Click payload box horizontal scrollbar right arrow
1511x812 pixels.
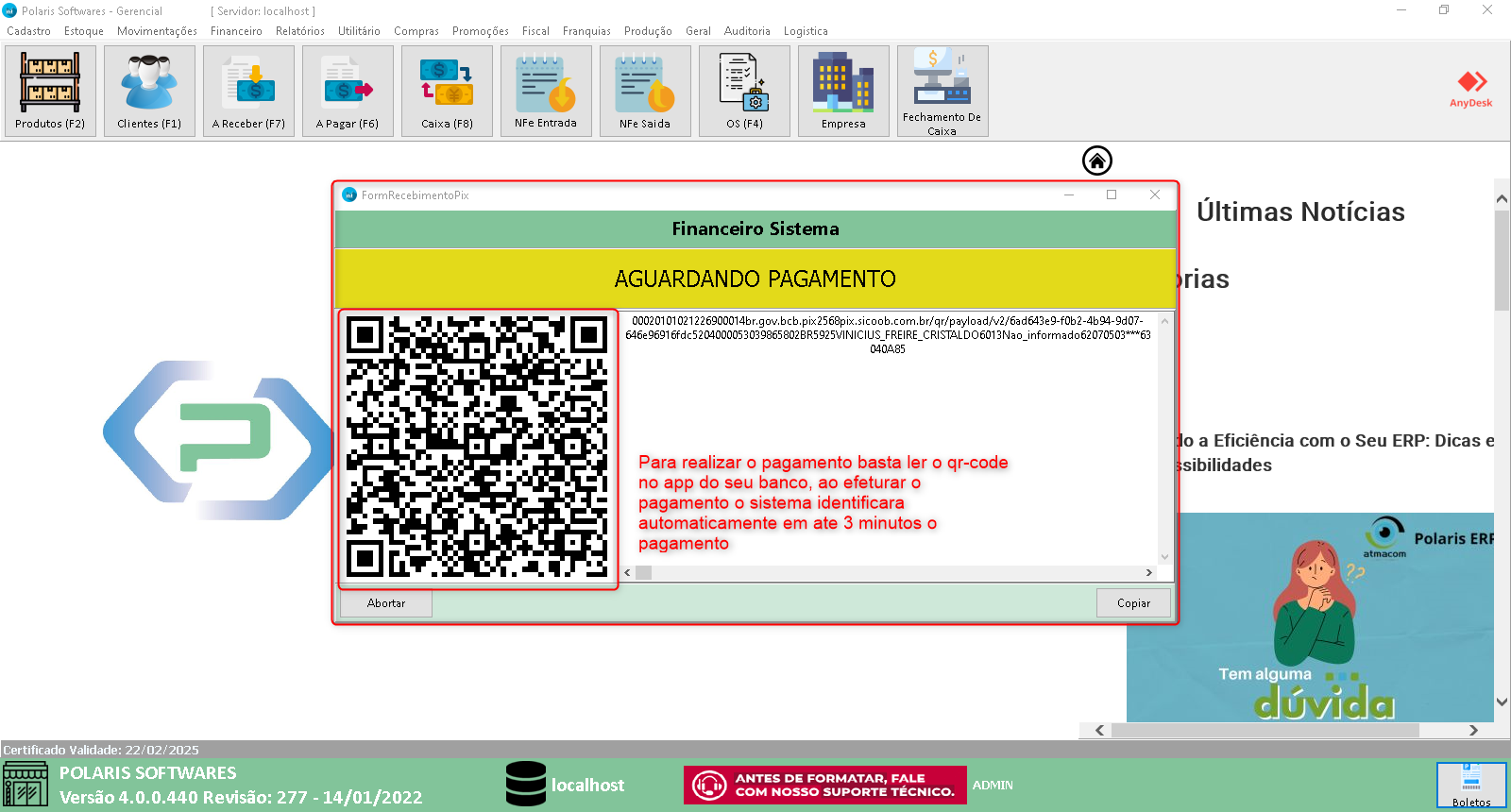coord(1149,572)
